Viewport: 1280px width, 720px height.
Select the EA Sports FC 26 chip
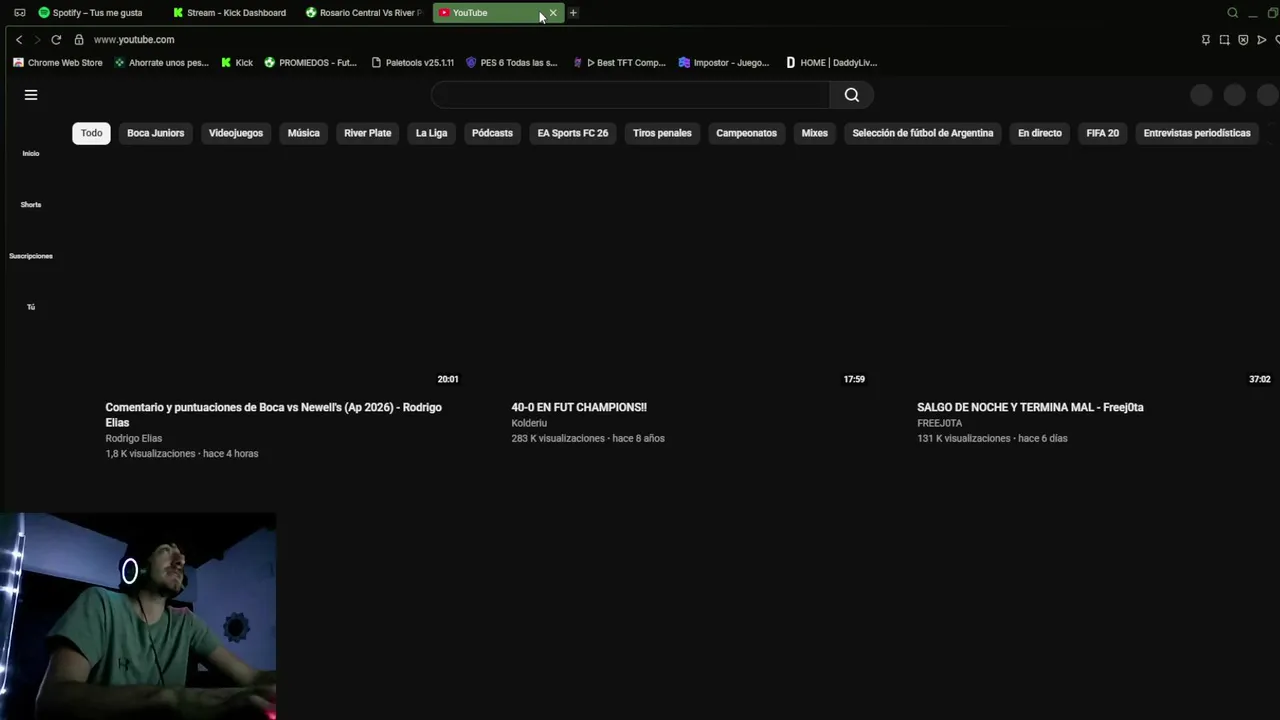pos(573,133)
